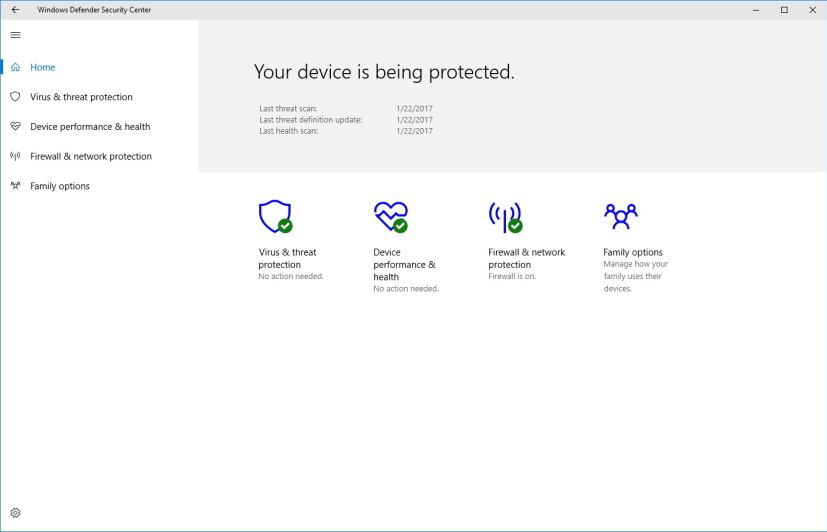Go back using the title bar arrow
This screenshot has width=827, height=532.
15,10
